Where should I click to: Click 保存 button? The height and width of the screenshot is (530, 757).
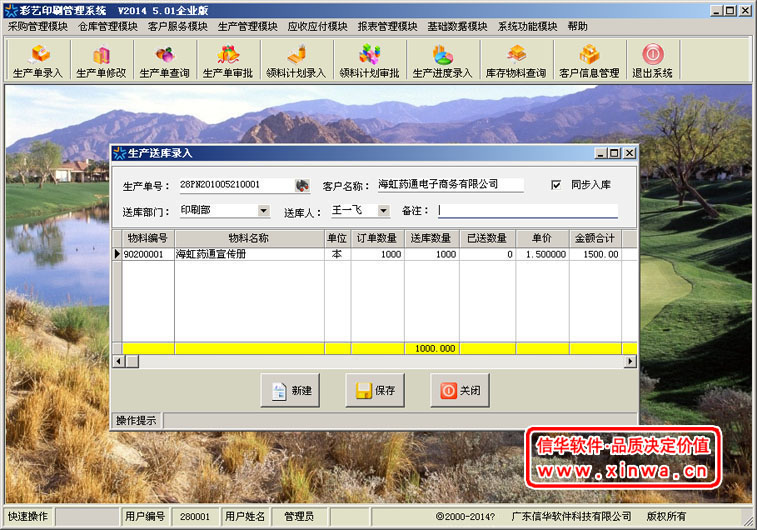pos(375,390)
